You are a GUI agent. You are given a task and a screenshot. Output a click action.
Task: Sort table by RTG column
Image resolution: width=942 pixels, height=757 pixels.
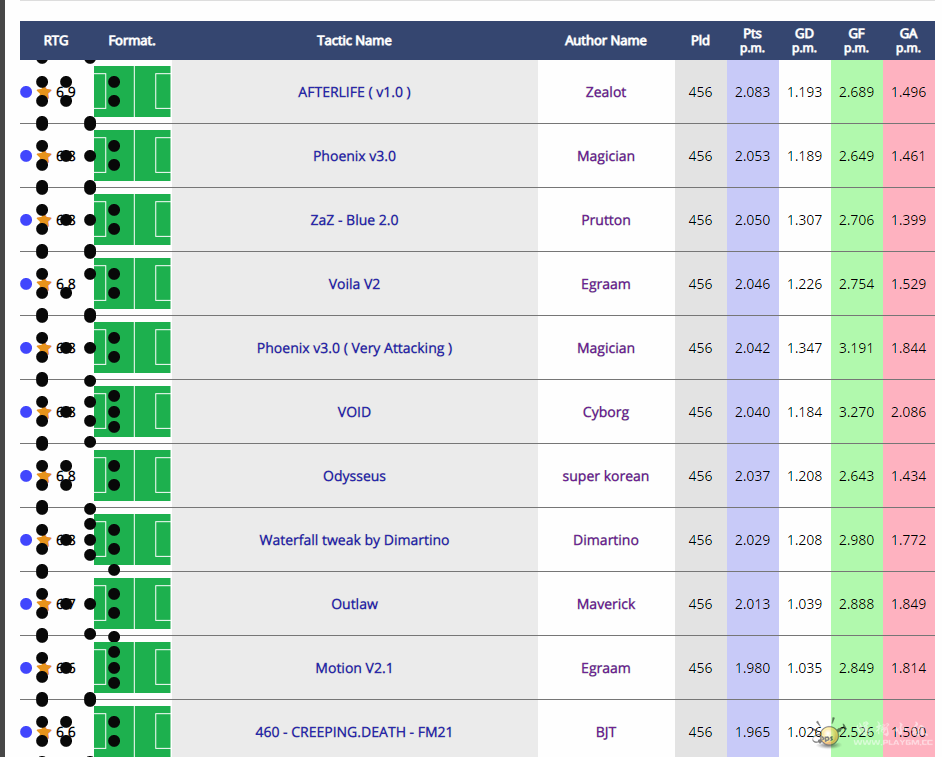56,41
